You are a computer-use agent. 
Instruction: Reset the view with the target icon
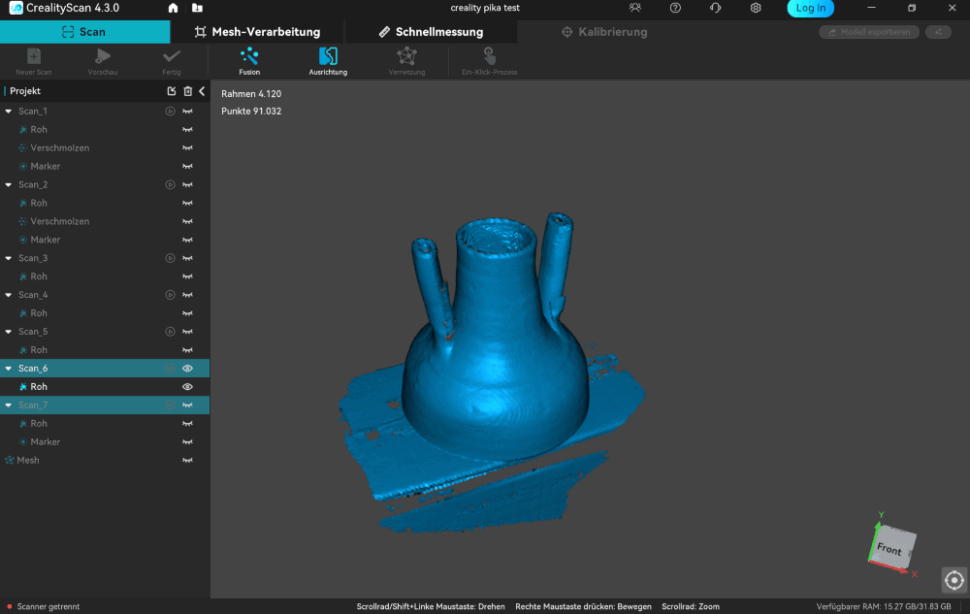click(954, 580)
